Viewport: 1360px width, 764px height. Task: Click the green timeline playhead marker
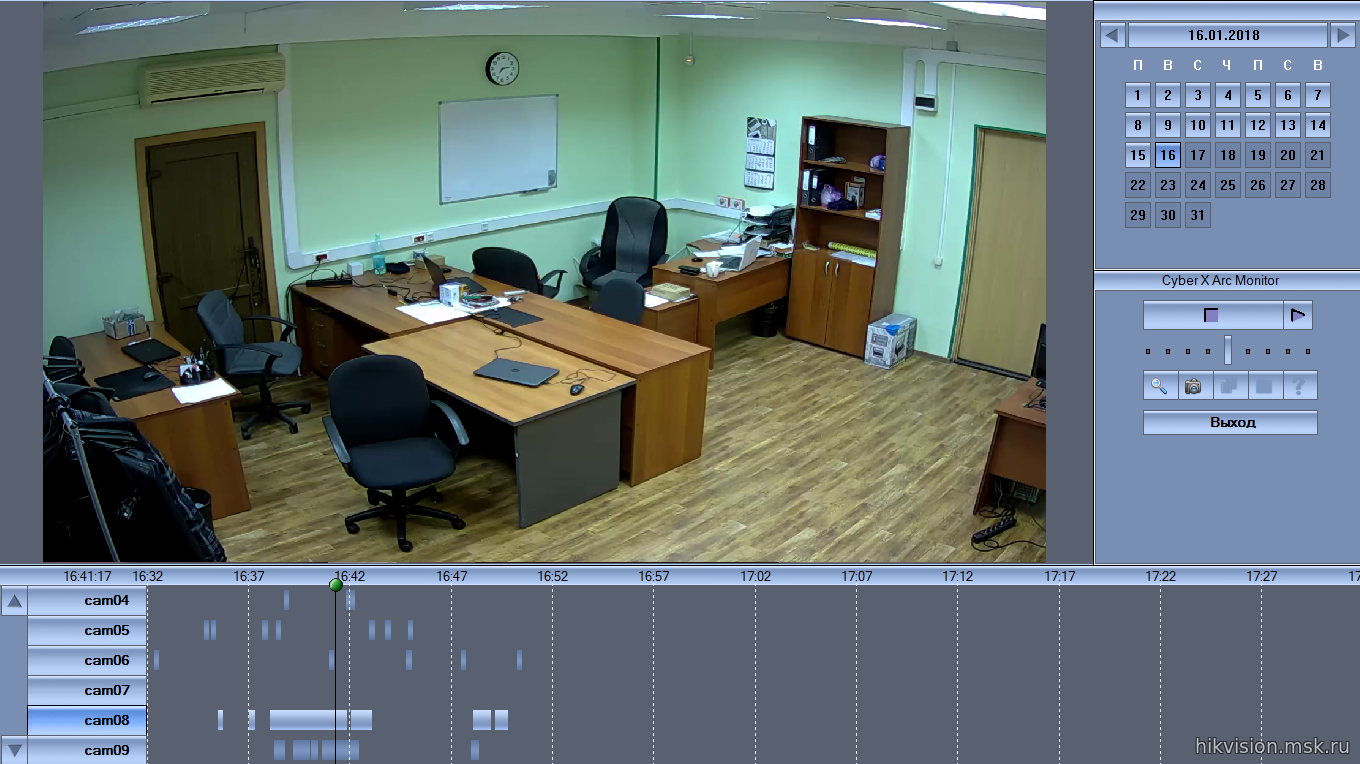[336, 585]
